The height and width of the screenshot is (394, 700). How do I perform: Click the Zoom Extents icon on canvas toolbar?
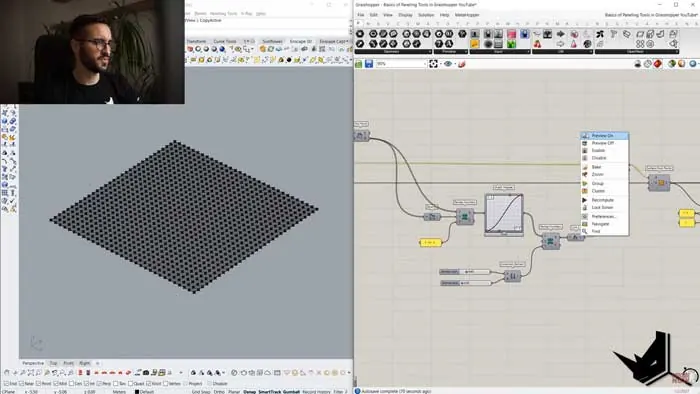(x=433, y=64)
